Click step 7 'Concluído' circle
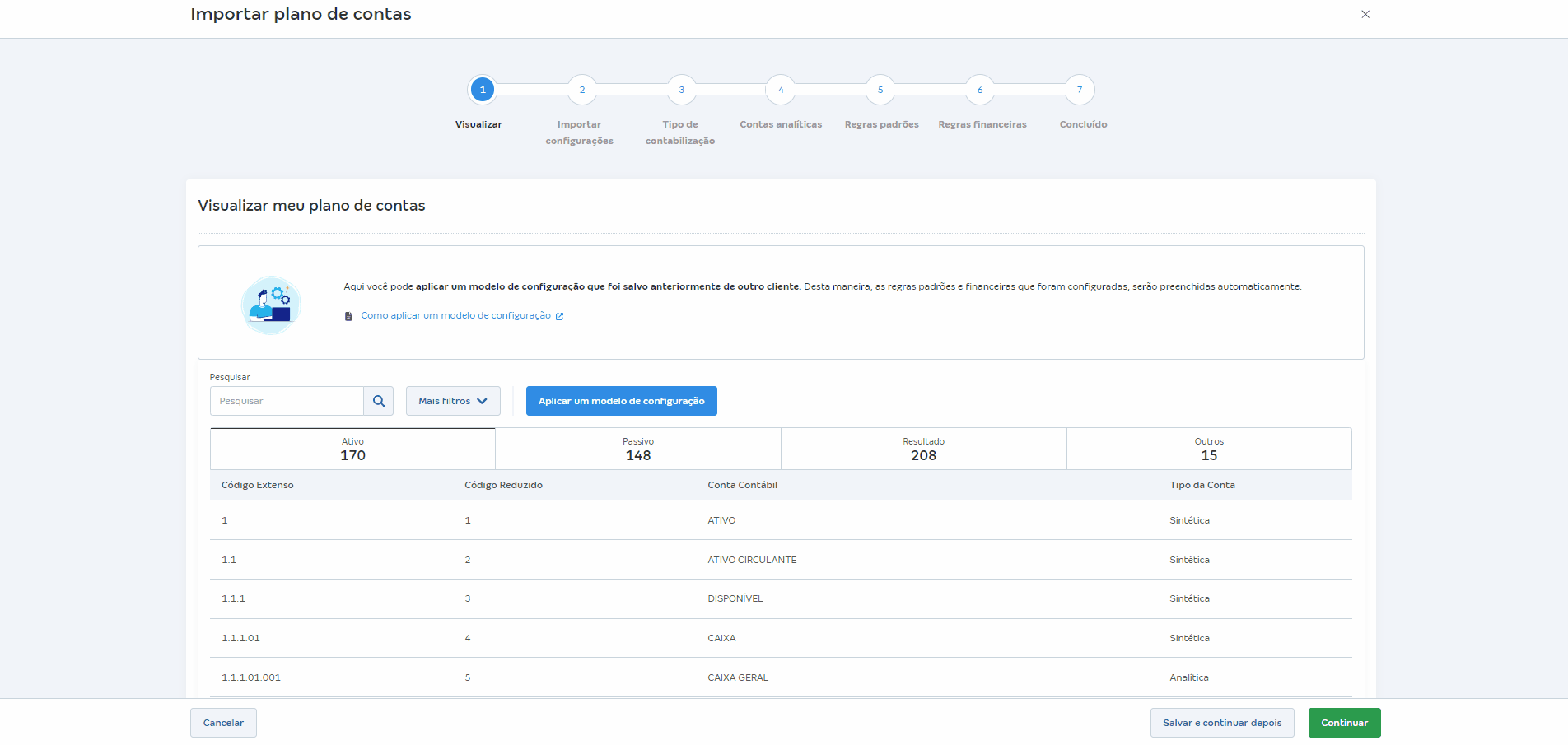Image resolution: width=1568 pixels, height=745 pixels. pyautogui.click(x=1080, y=90)
